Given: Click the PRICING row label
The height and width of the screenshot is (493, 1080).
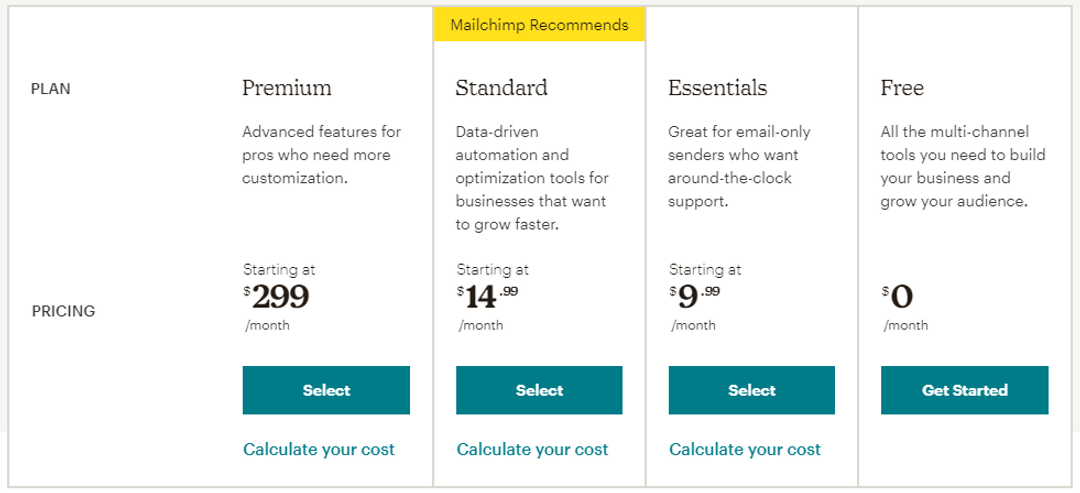Looking at the screenshot, I should (x=63, y=311).
